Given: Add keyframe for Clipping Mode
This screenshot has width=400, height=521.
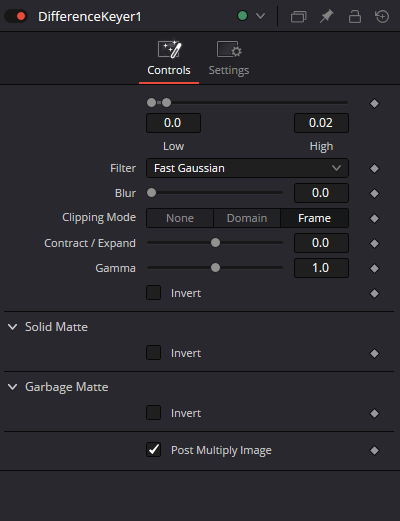Looking at the screenshot, I should point(374,219).
